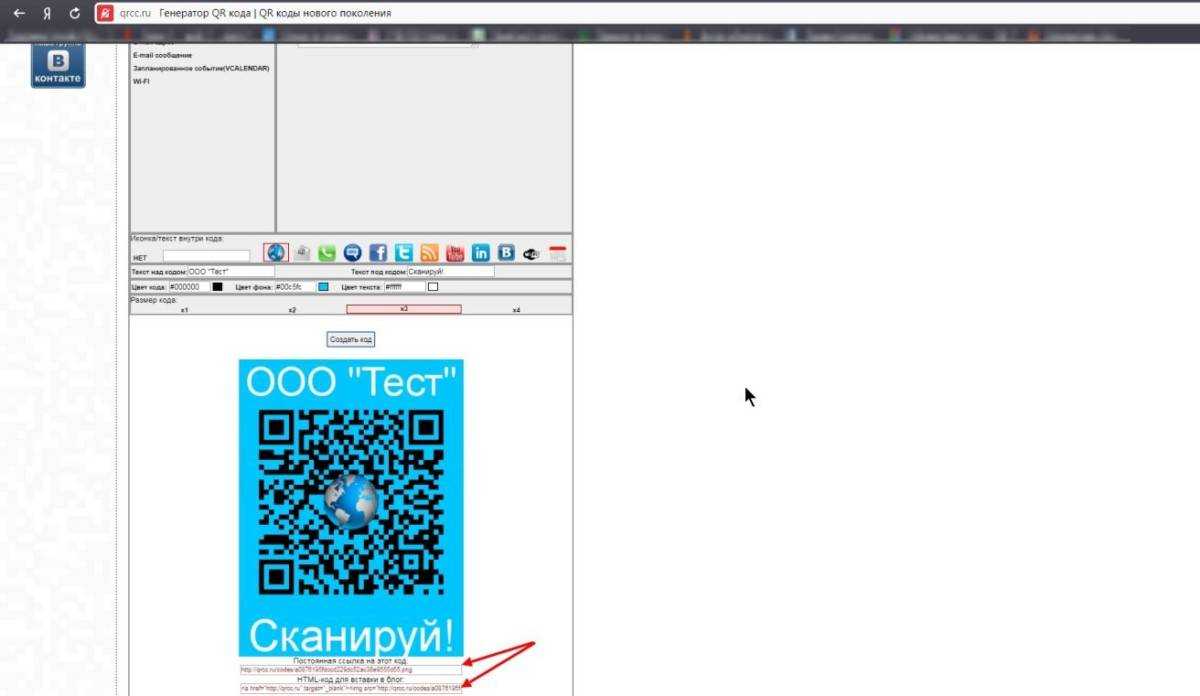Click the text above code input field
This screenshot has height=696, width=1200.
pyautogui.click(x=230, y=271)
